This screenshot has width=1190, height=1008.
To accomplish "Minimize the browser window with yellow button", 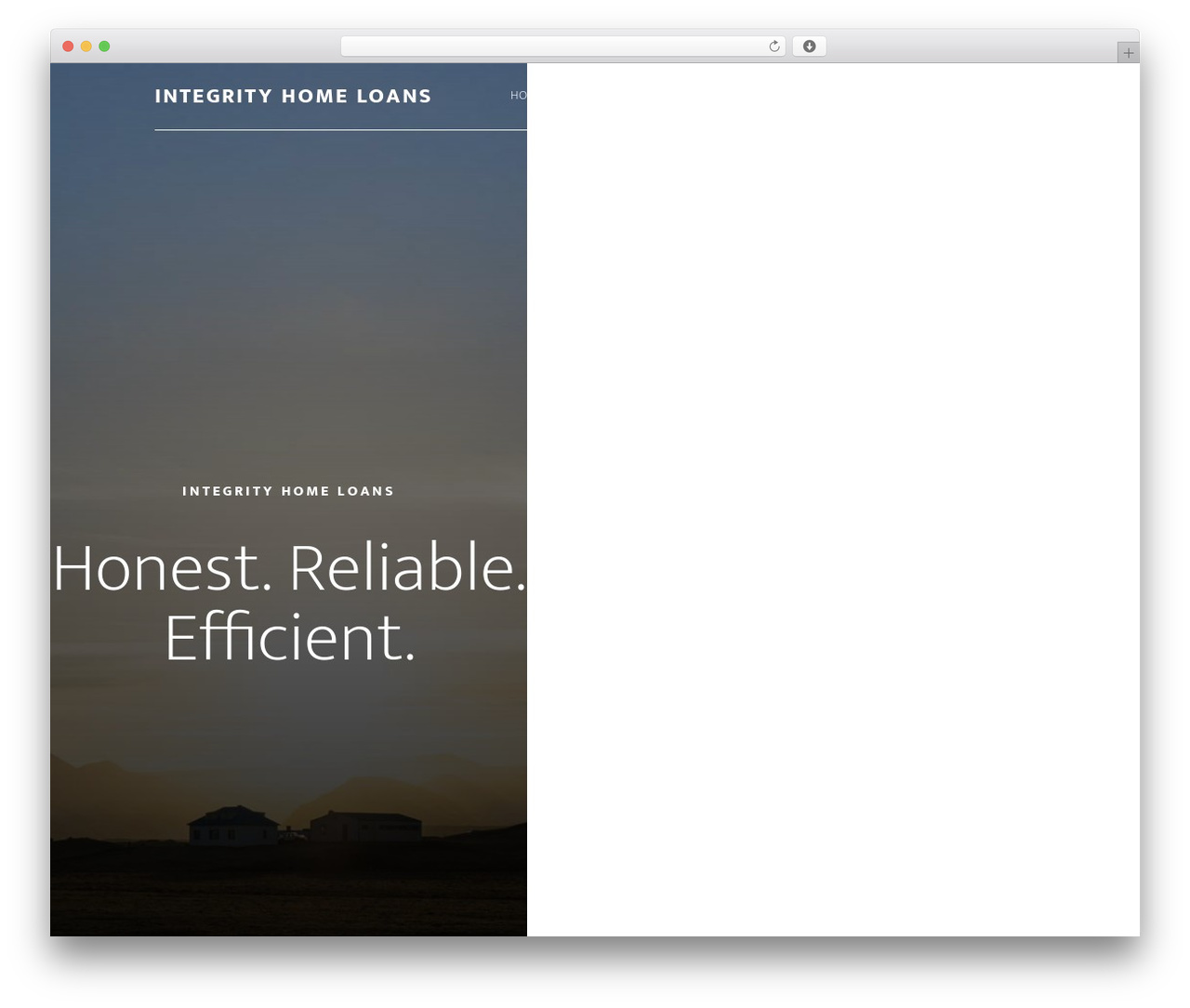I will 86,46.
